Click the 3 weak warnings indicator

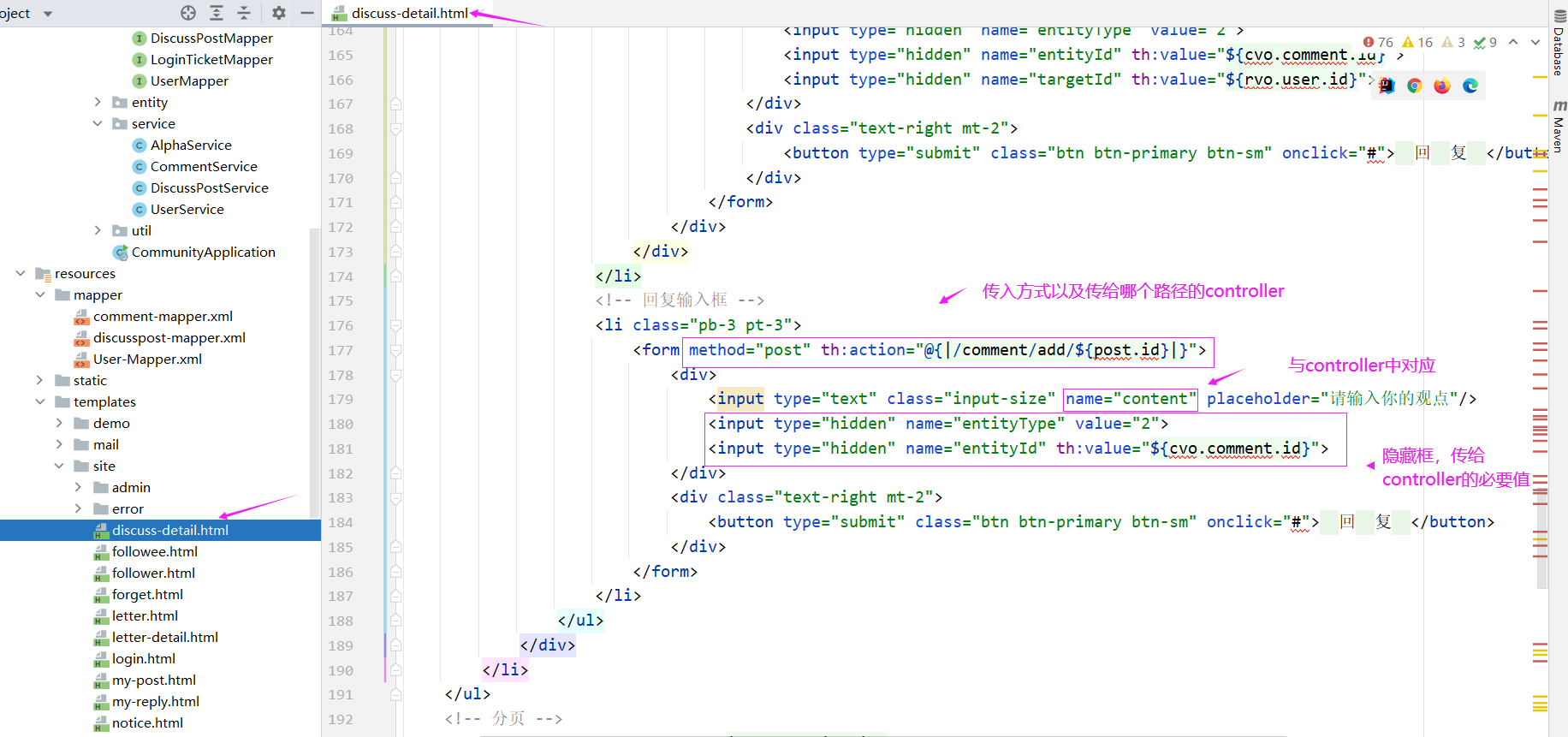click(1453, 42)
